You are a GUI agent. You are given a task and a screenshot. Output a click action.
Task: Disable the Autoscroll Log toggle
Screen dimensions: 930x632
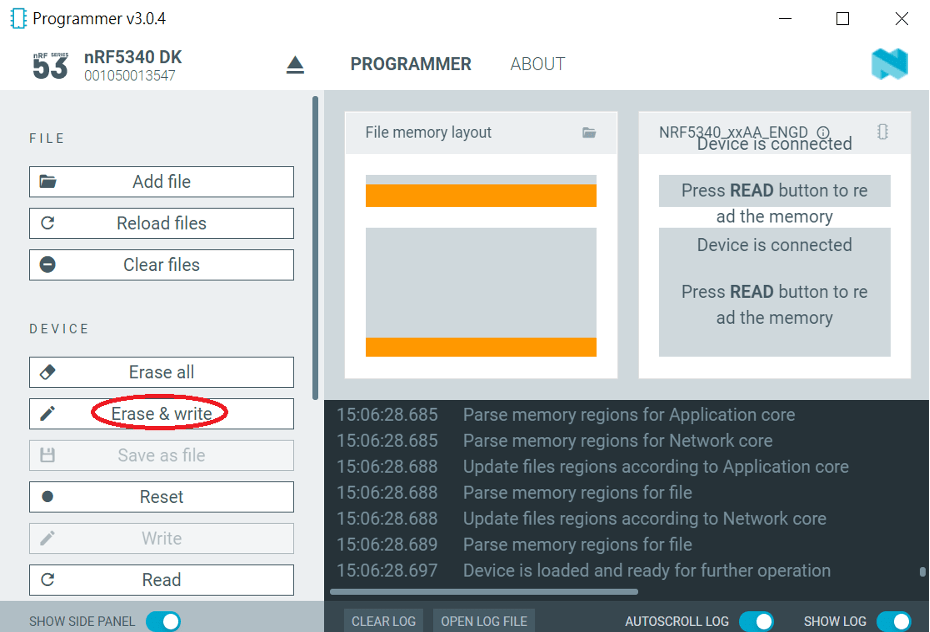coord(756,621)
